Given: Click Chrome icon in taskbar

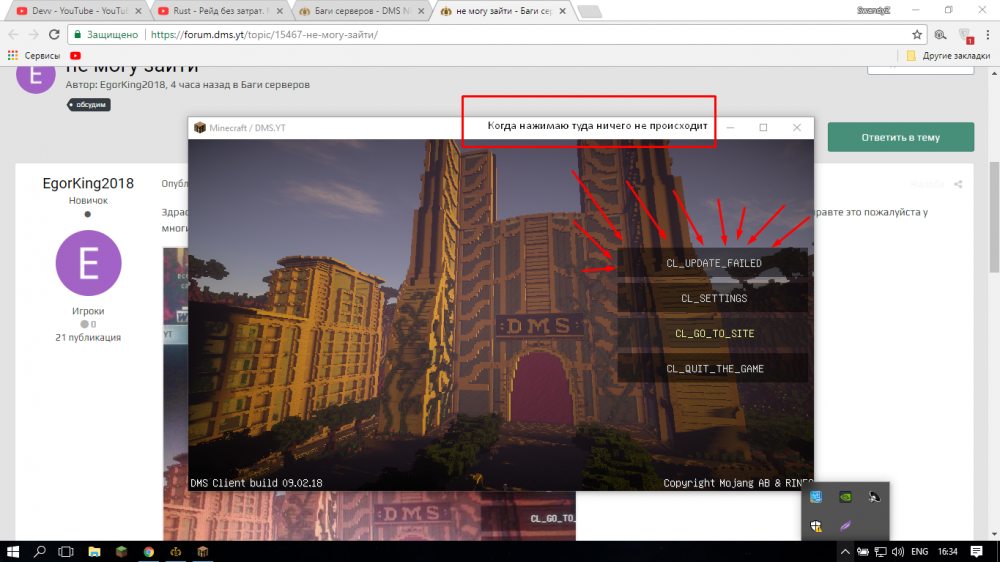Looking at the screenshot, I should 148,551.
